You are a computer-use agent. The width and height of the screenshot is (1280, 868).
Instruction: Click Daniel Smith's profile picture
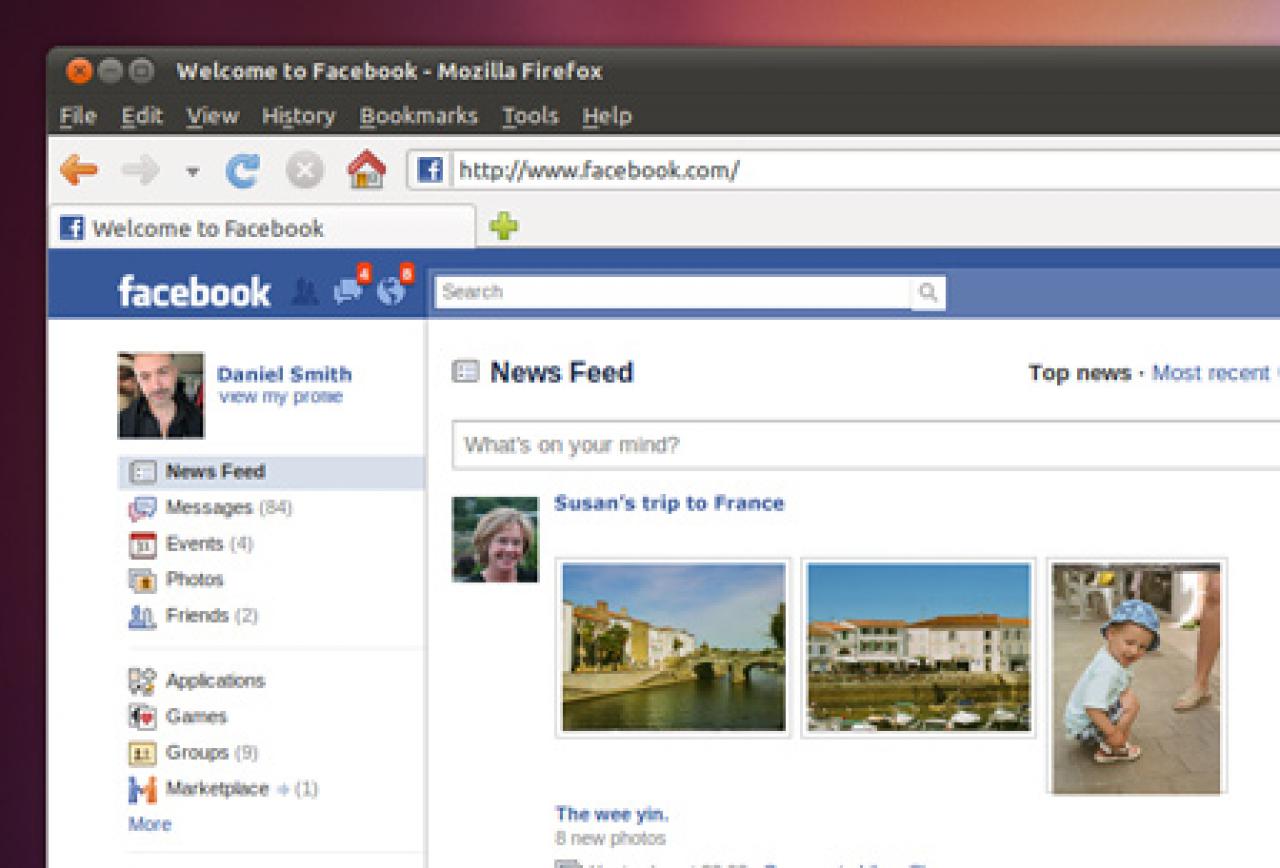[161, 395]
